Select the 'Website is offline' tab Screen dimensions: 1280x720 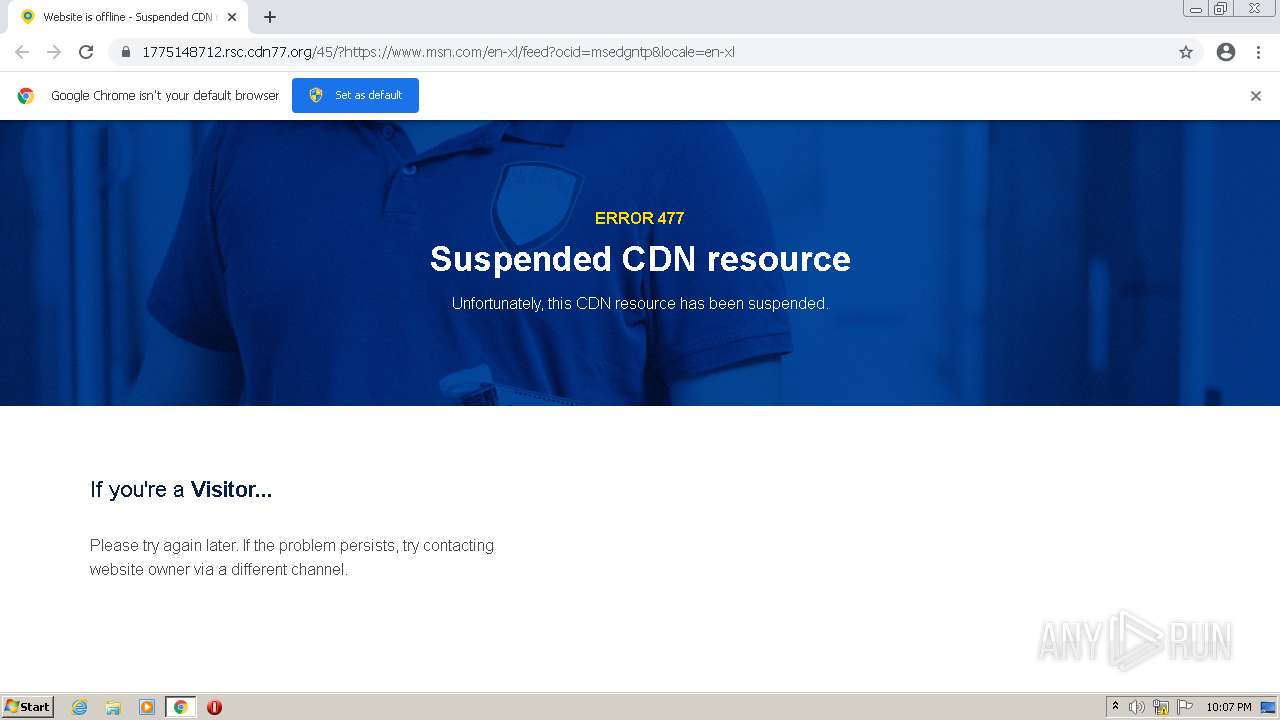click(x=127, y=17)
